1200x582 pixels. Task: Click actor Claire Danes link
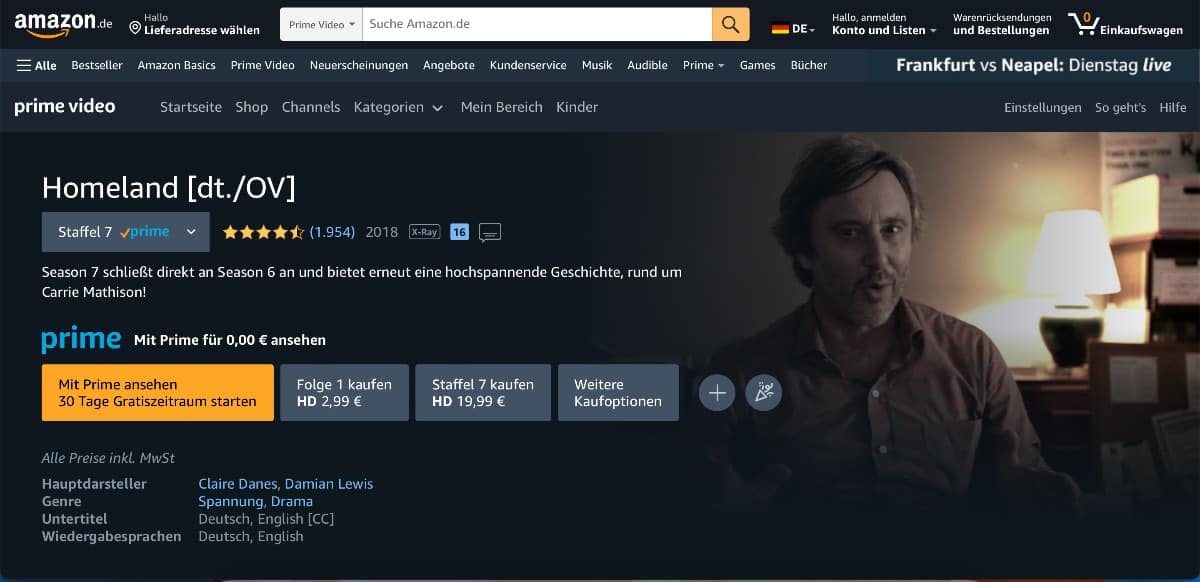coord(238,484)
